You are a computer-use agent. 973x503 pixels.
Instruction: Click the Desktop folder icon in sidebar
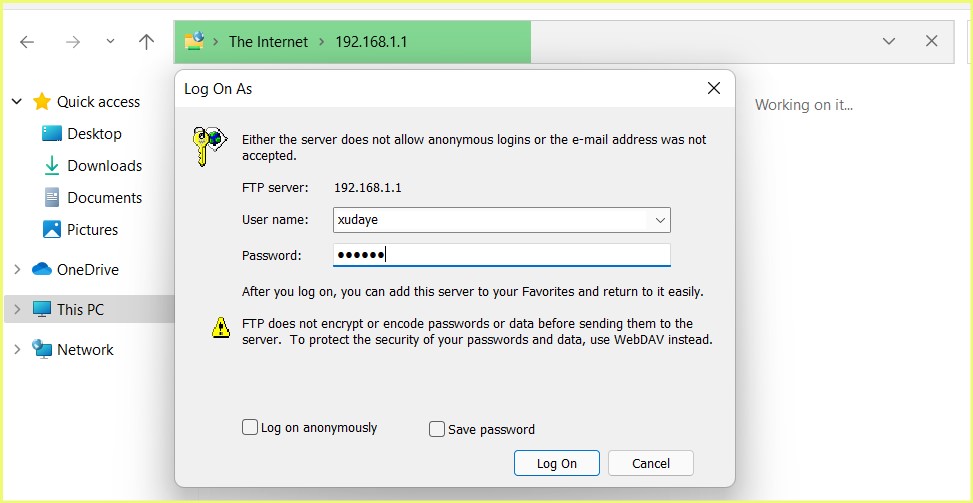click(x=52, y=134)
